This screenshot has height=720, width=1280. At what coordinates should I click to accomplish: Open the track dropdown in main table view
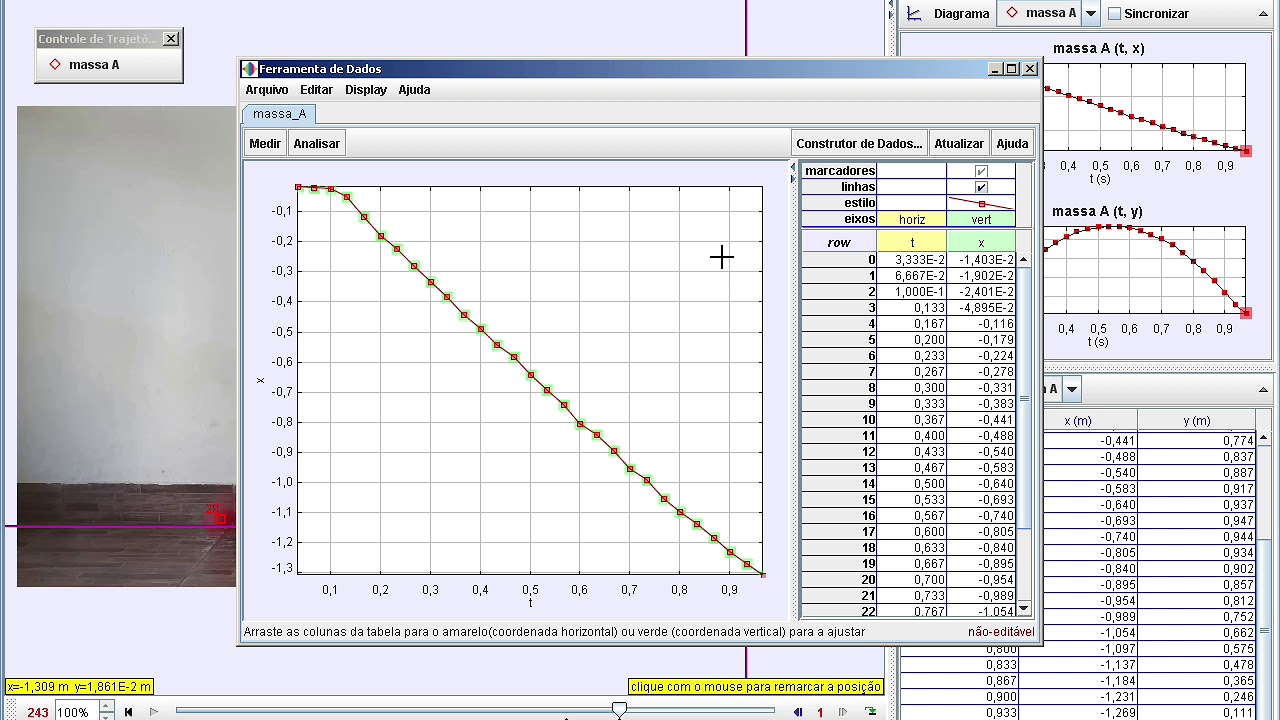(x=1072, y=389)
